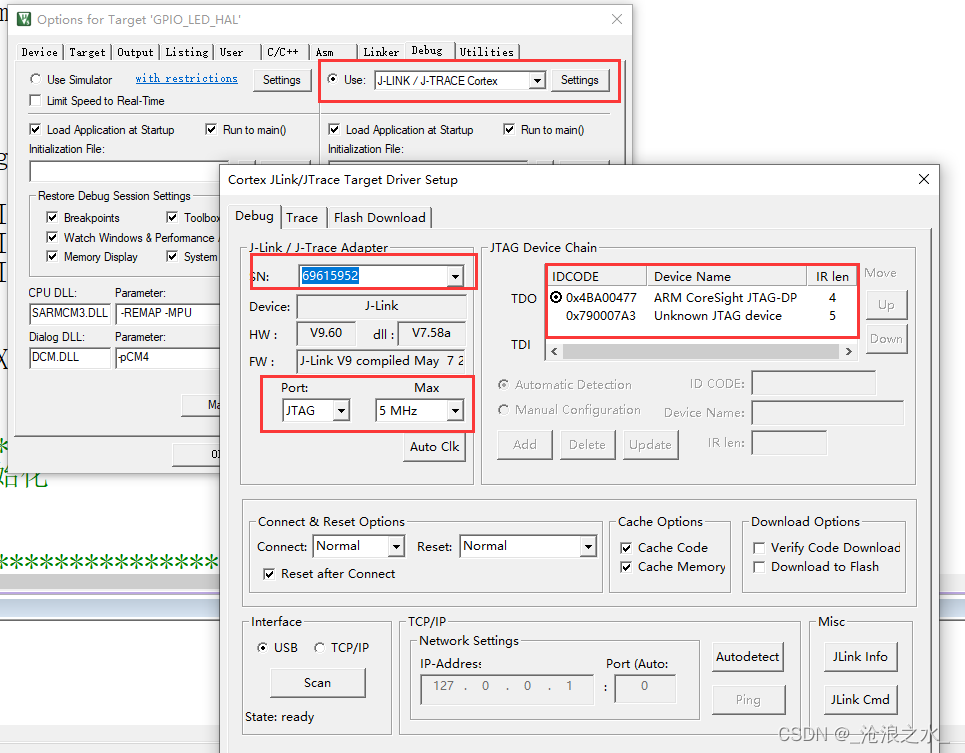Close the Cortex JLink/JTrace Target Driver Setup dialog

coord(923,179)
